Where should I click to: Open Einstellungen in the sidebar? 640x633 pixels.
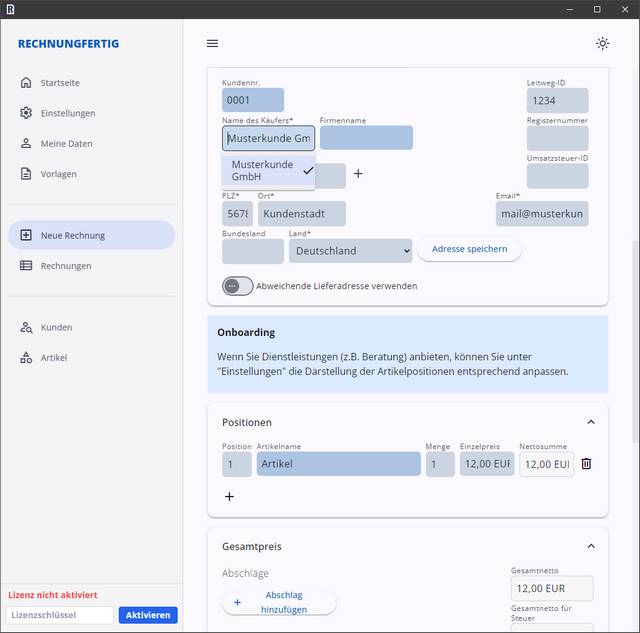(x=68, y=113)
